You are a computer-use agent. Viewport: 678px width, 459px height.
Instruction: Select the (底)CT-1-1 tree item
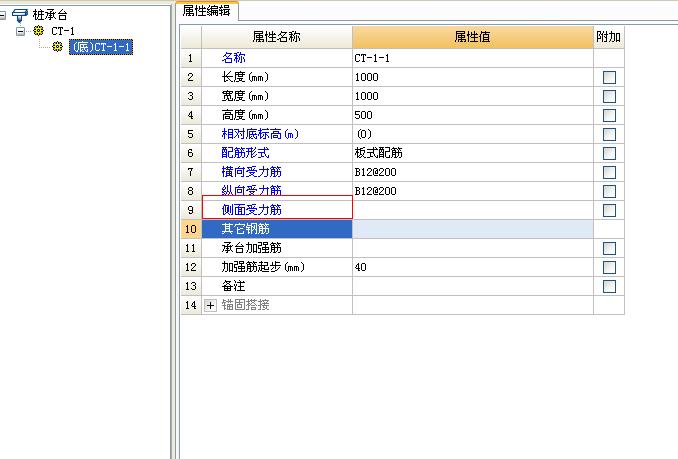click(x=101, y=47)
